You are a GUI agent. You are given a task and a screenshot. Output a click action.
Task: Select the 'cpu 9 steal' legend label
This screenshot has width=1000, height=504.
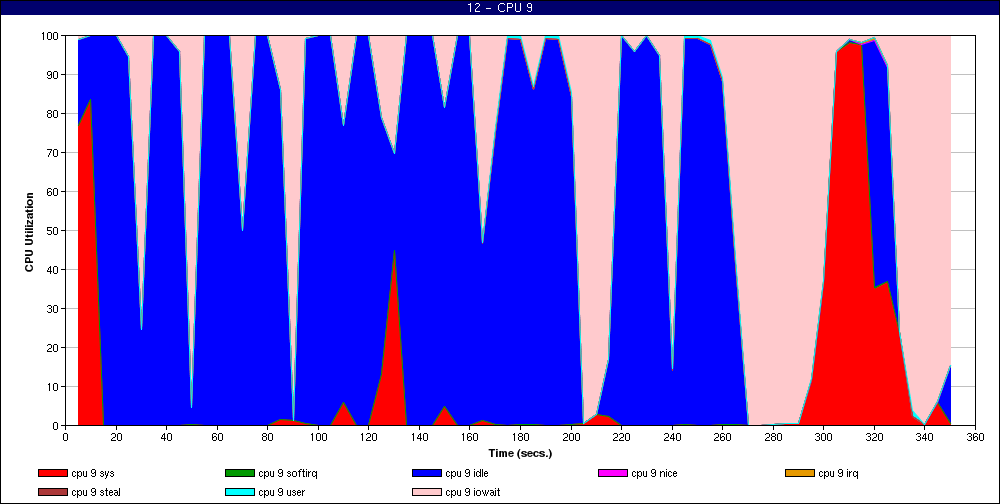click(96, 493)
